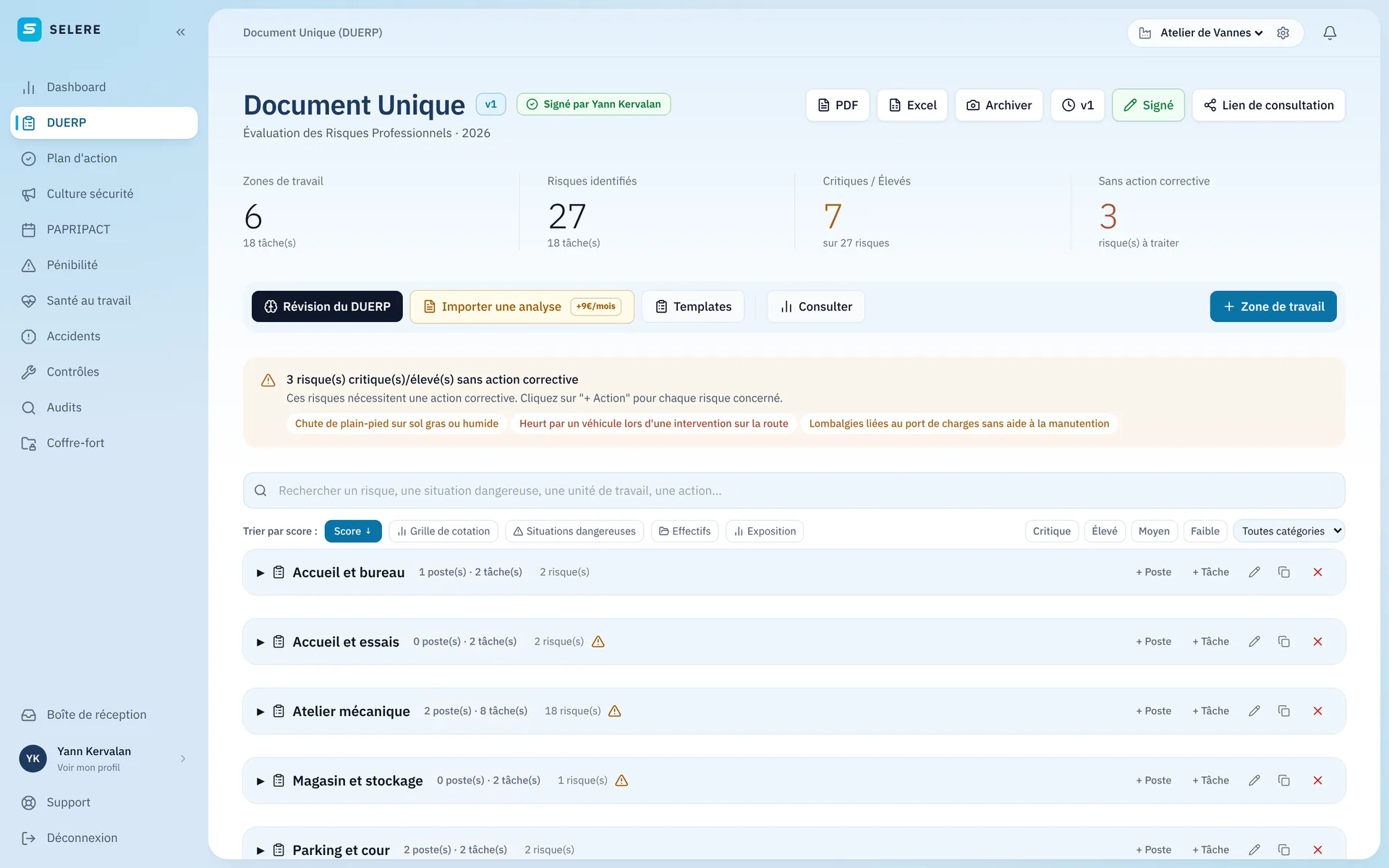This screenshot has width=1389, height=868.
Task: Click the SELERE logo
Action: coord(59,30)
